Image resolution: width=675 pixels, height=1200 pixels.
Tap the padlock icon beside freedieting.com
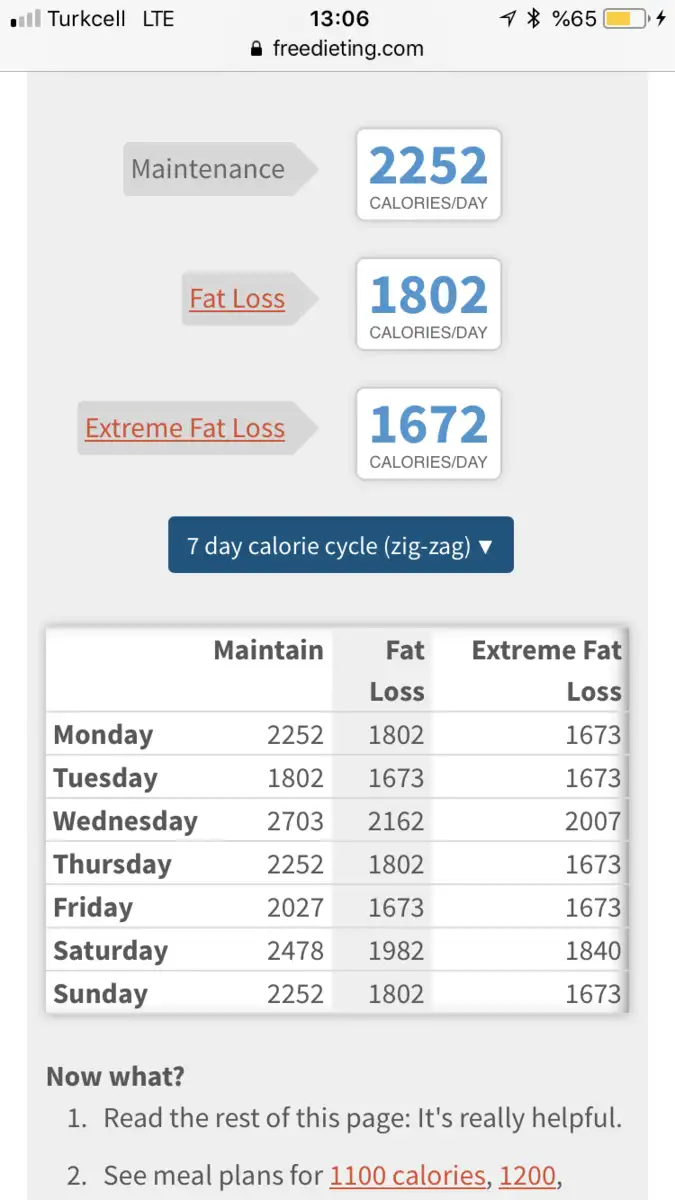pyautogui.click(x=258, y=49)
